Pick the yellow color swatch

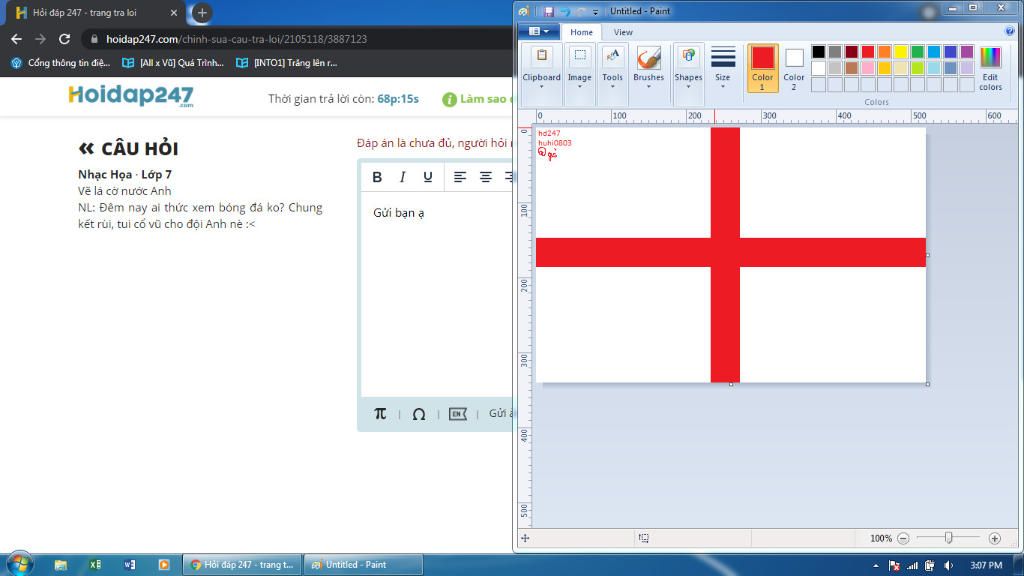coord(901,52)
